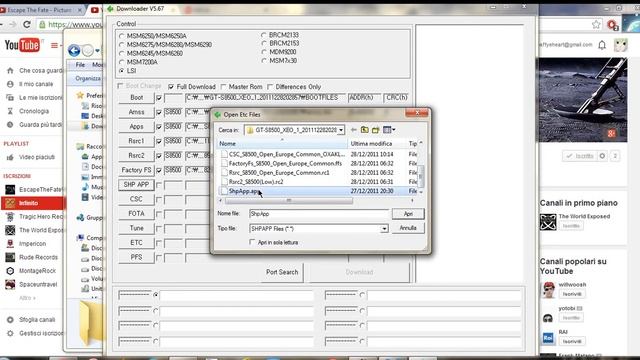Click the SHP APP button
The height and width of the screenshot is (360, 640).
tap(136, 185)
